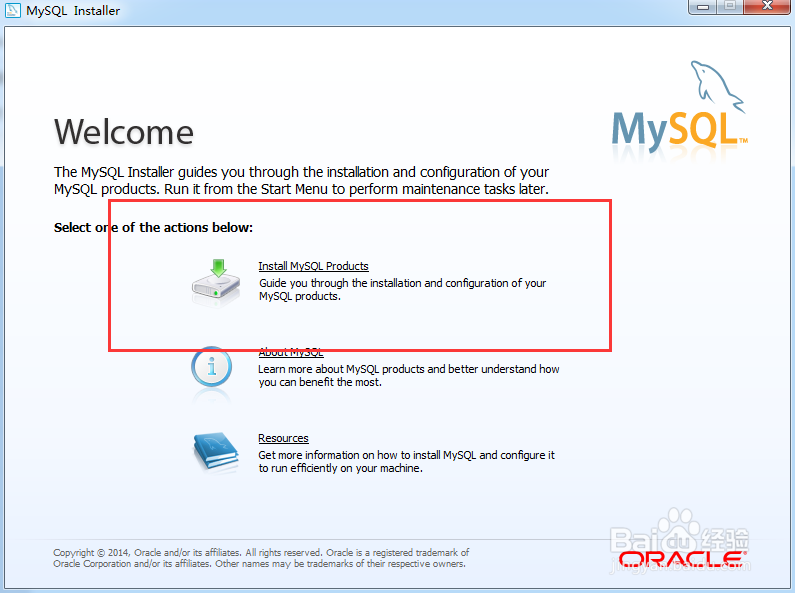Click the MySQL Installer title bar icon

pyautogui.click(x=12, y=10)
